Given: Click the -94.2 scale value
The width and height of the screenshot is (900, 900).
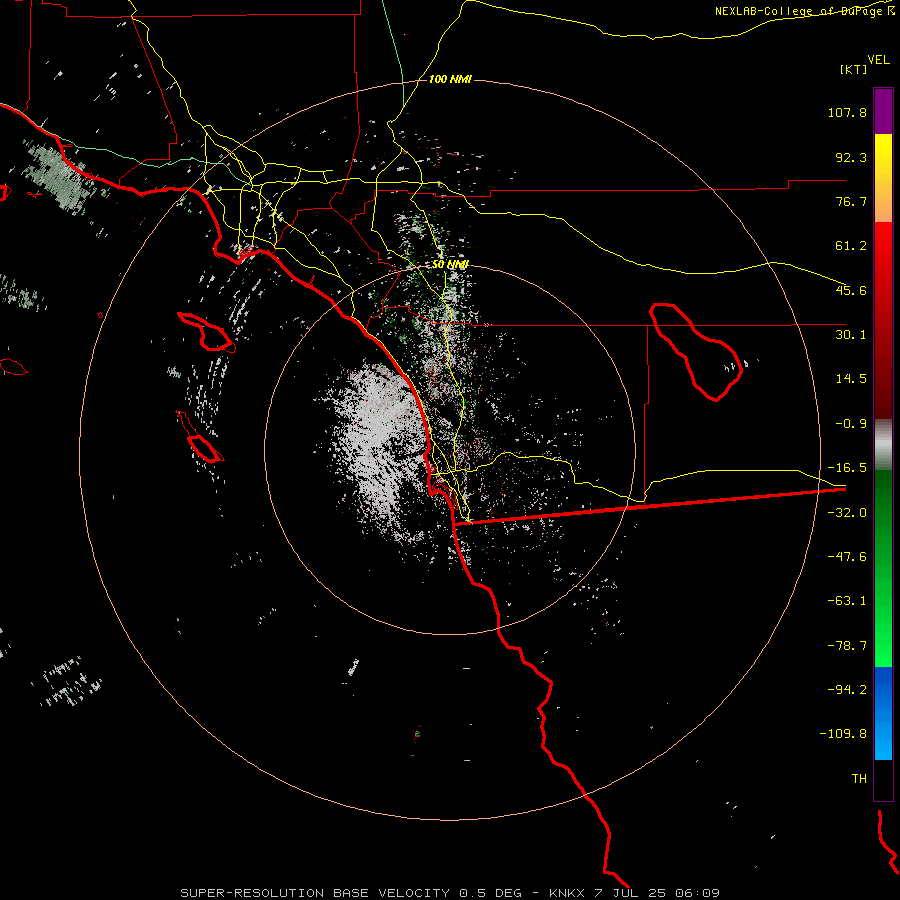Looking at the screenshot, I should (x=847, y=689).
